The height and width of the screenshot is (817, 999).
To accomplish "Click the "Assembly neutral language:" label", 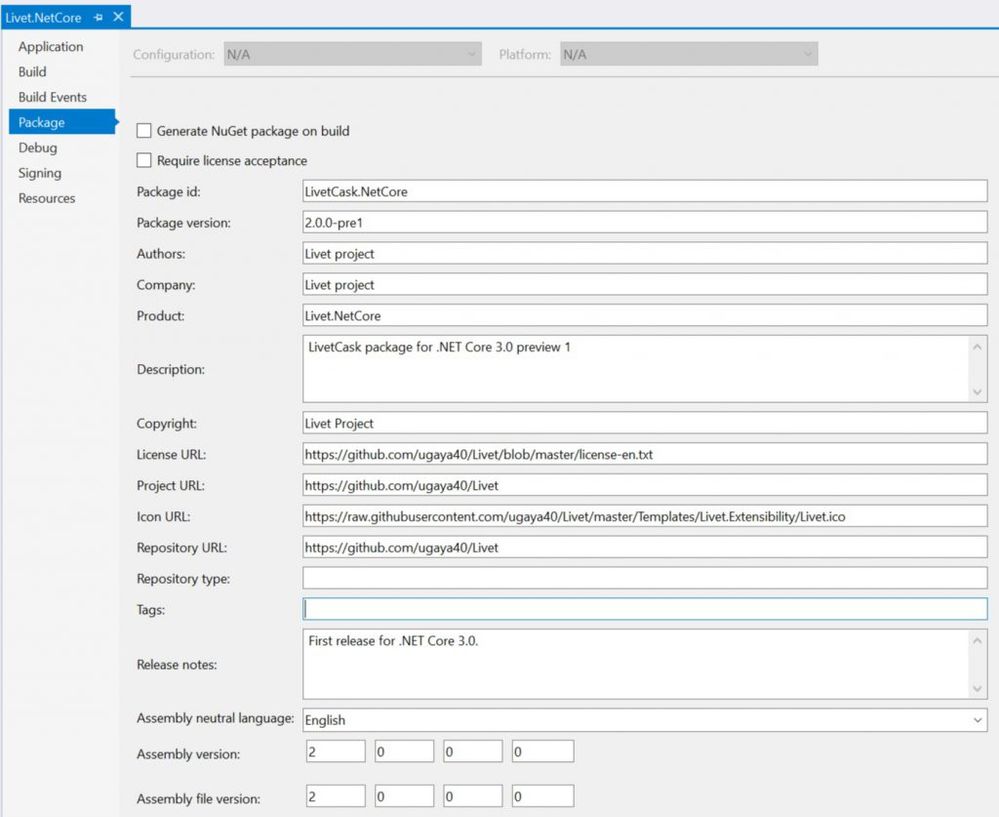I will coord(215,718).
